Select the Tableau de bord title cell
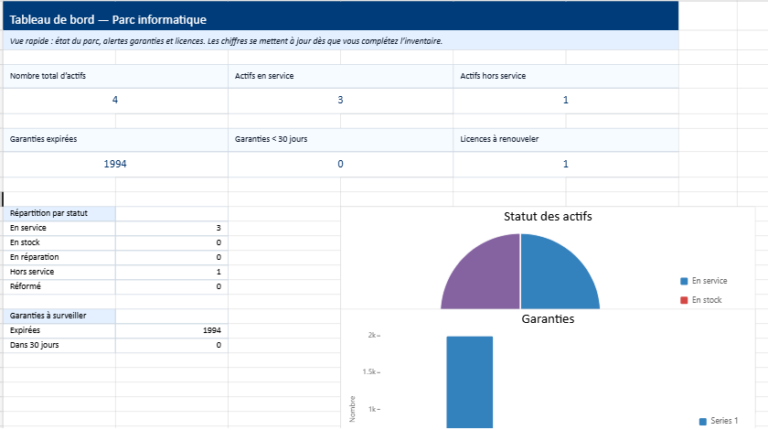The image size is (768, 430). (x=341, y=20)
